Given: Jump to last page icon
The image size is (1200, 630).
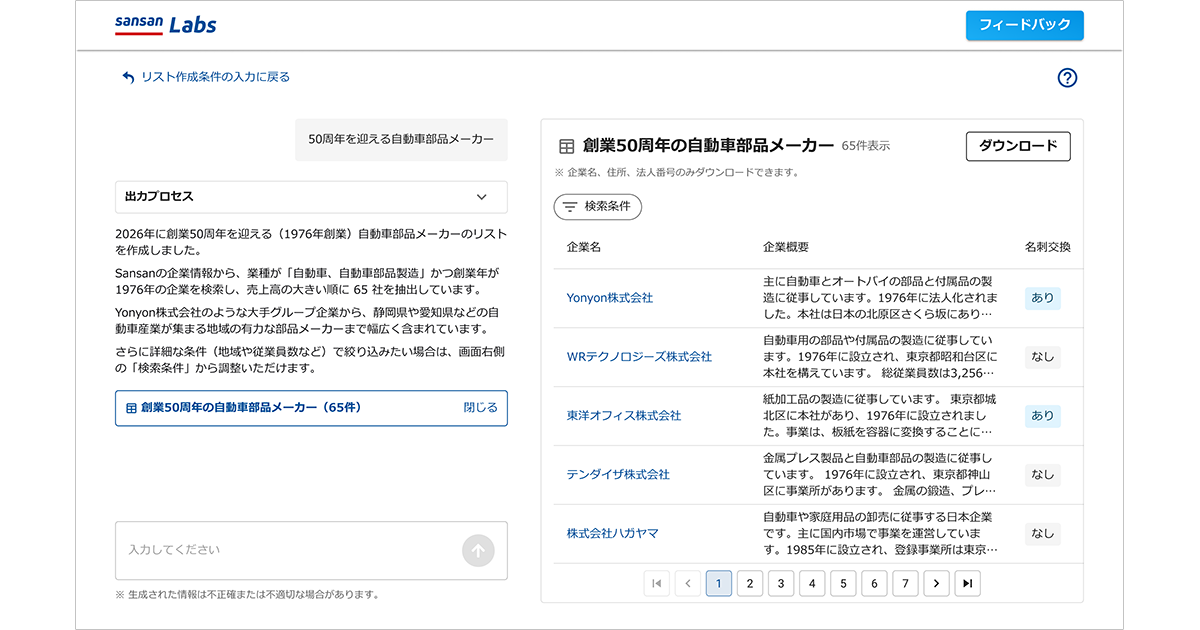Looking at the screenshot, I should click(967, 583).
